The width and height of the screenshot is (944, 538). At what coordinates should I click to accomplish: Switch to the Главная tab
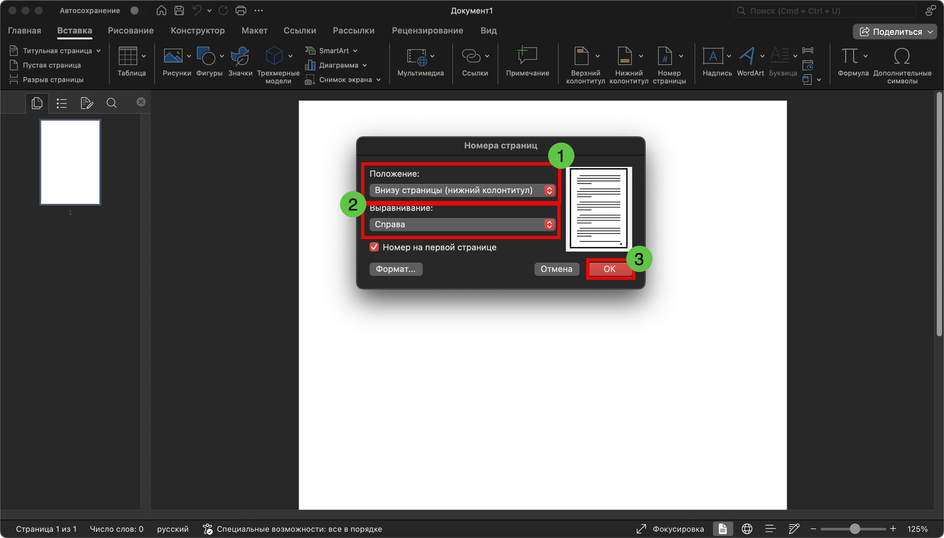(25, 30)
